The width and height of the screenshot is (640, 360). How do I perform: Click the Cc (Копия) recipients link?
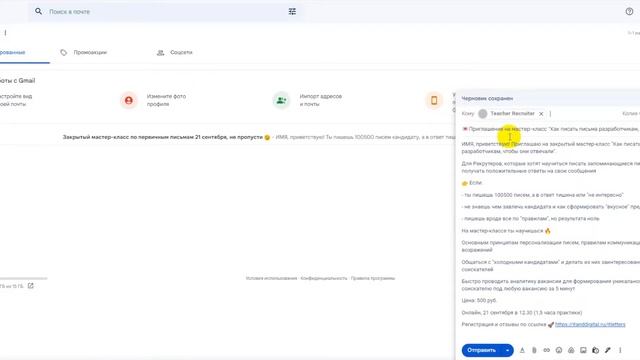[x=631, y=113]
